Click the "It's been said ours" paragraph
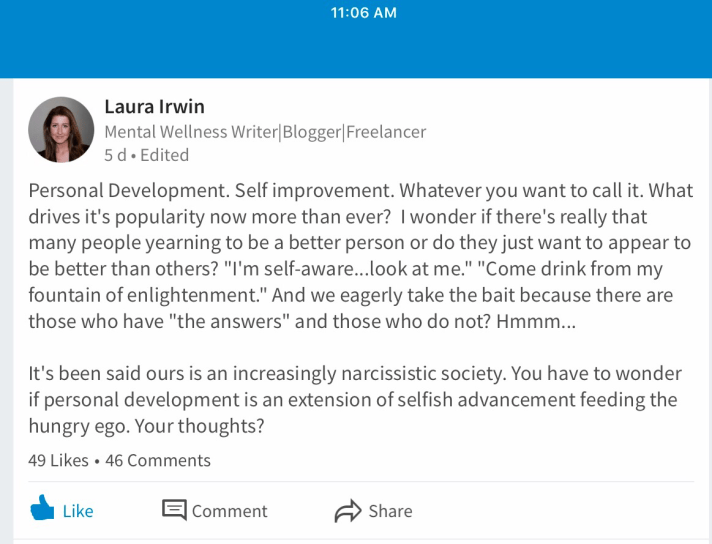The width and height of the screenshot is (712, 544). click(354, 374)
